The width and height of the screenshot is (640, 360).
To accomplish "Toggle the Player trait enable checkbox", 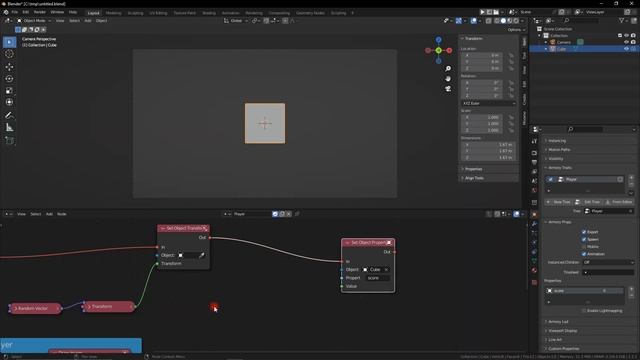I will pyautogui.click(x=551, y=180).
